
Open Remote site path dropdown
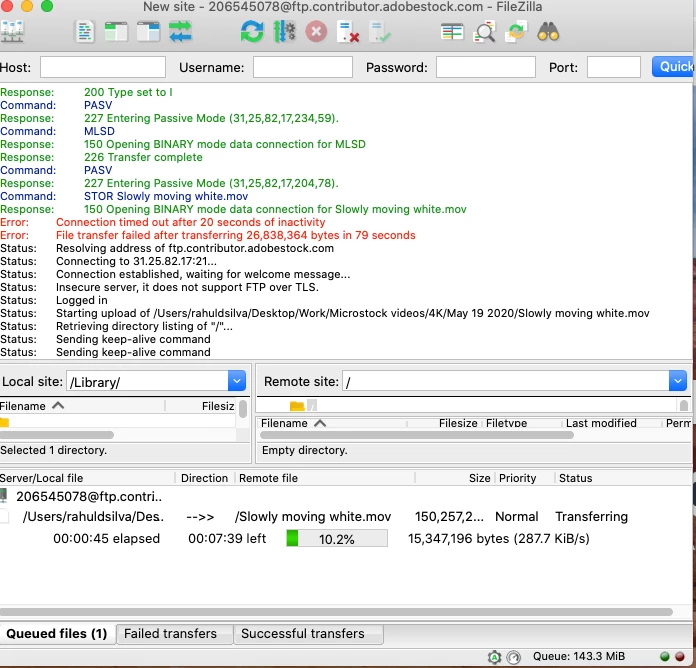pos(677,381)
